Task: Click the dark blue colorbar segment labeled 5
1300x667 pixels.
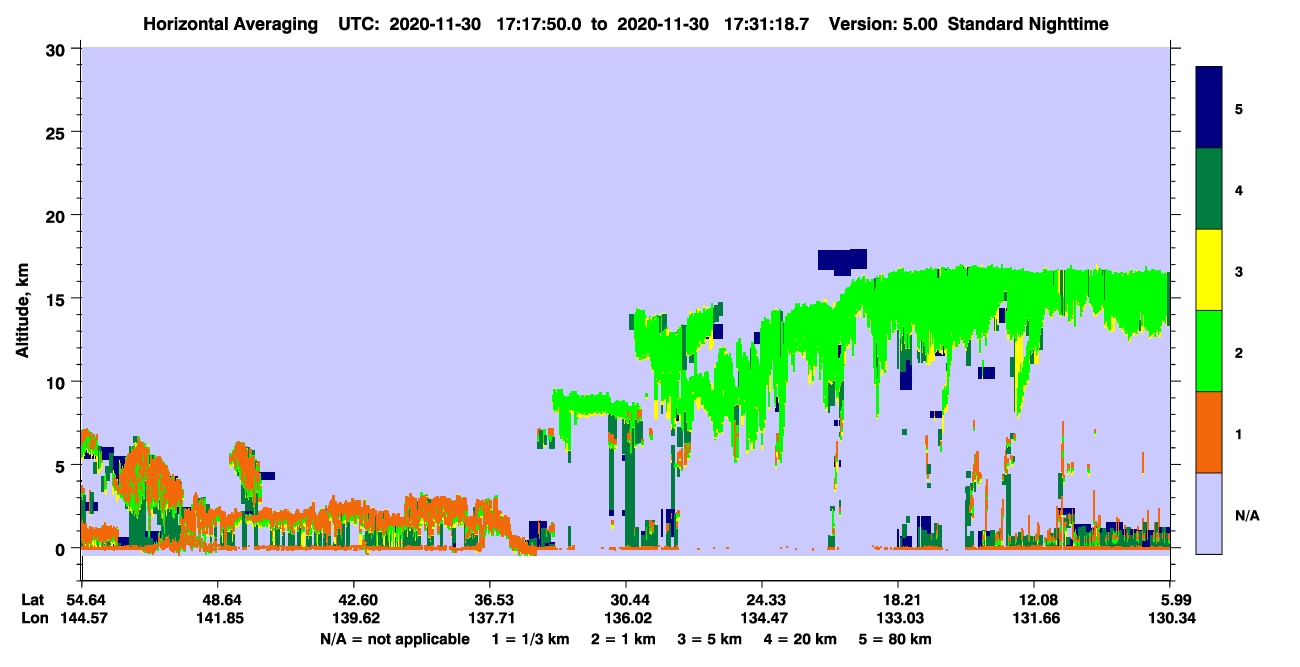Action: click(x=1209, y=107)
